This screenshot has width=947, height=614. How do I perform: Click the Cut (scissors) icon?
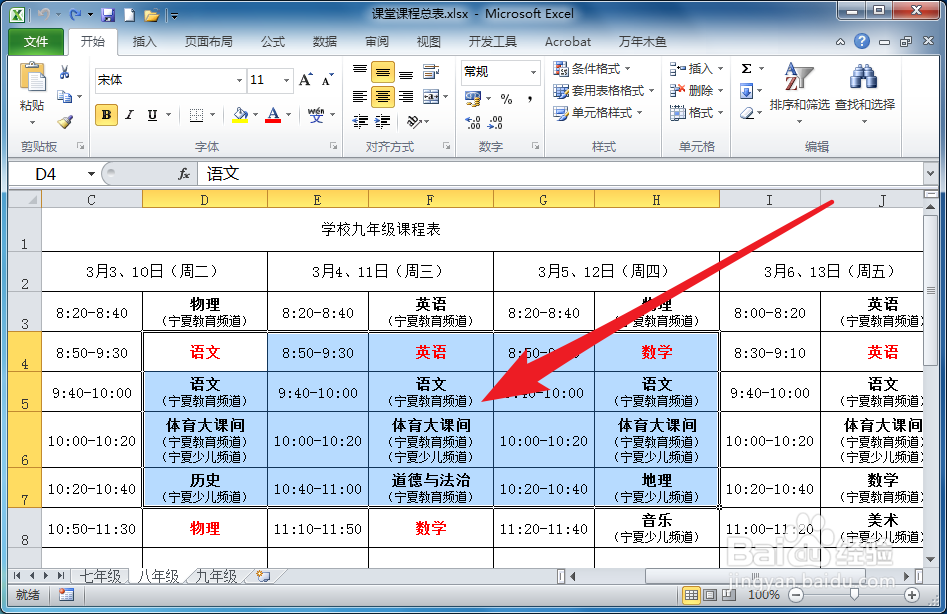pyautogui.click(x=64, y=72)
